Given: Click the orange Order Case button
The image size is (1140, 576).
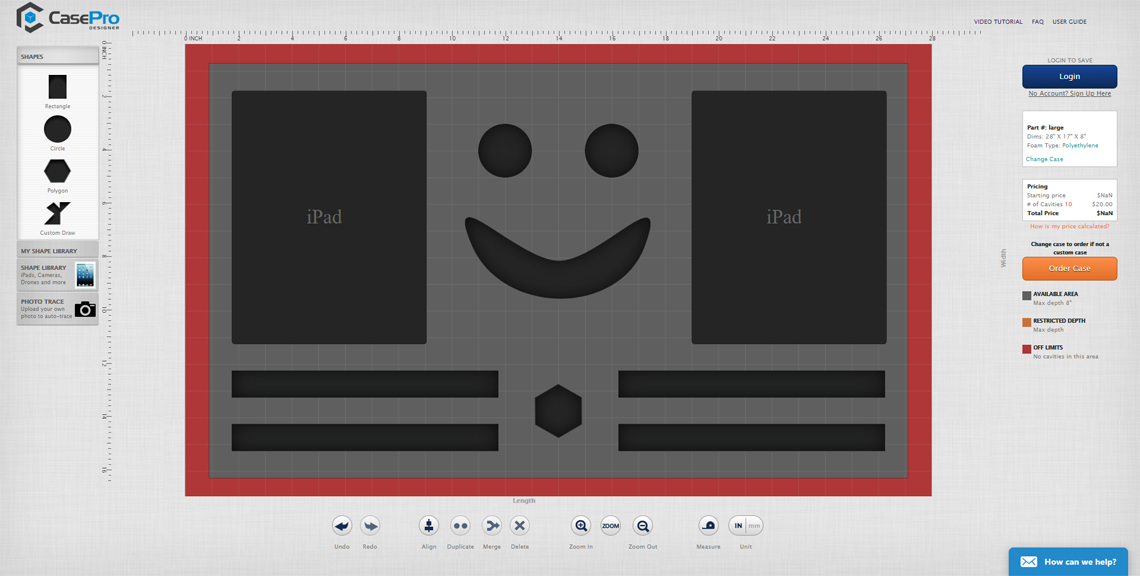Looking at the screenshot, I should [1069, 268].
